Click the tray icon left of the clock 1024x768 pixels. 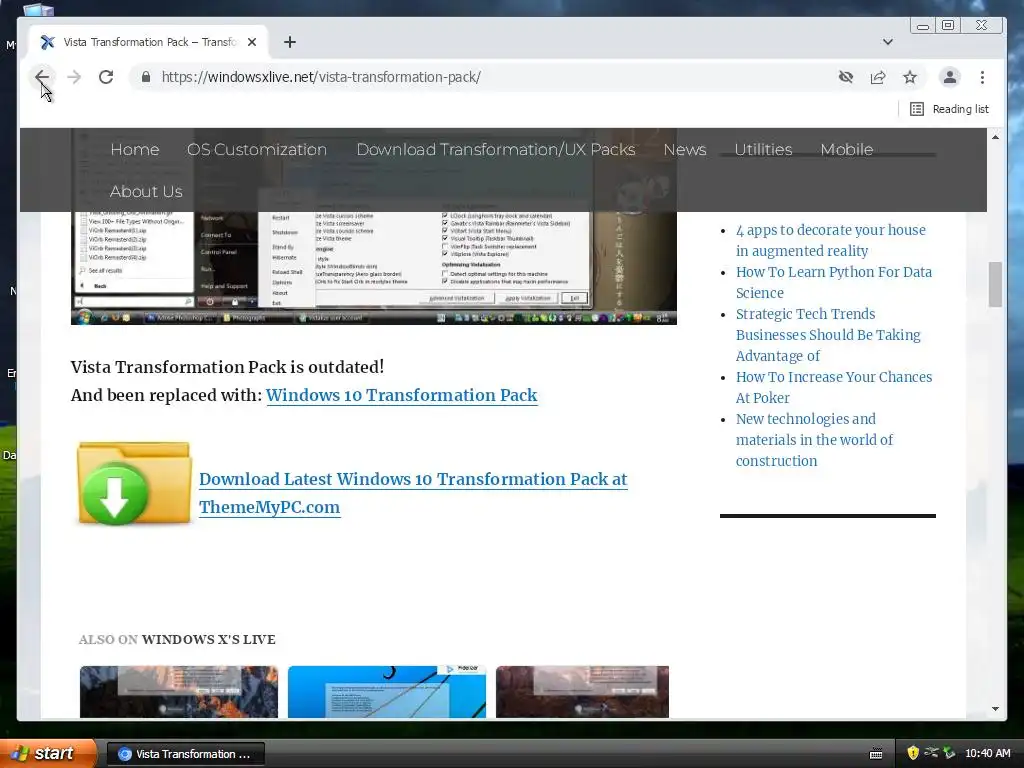(x=949, y=753)
